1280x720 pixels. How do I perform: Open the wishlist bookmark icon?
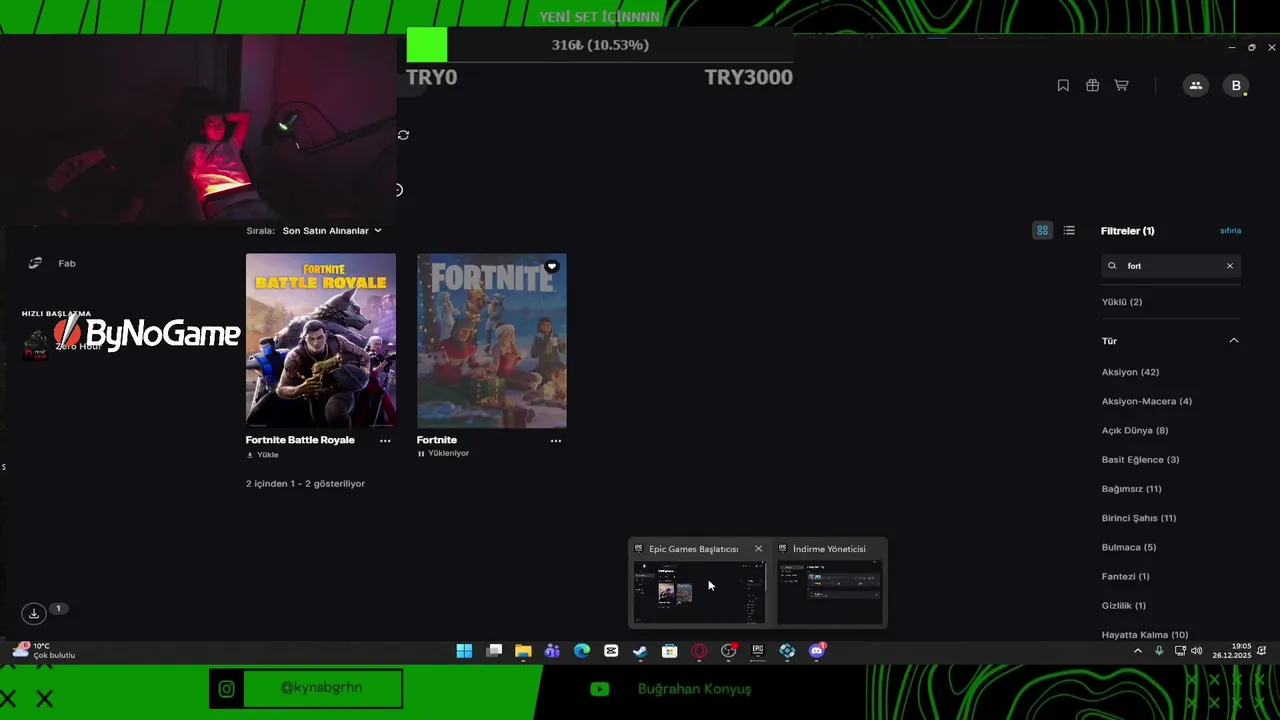(x=1063, y=86)
